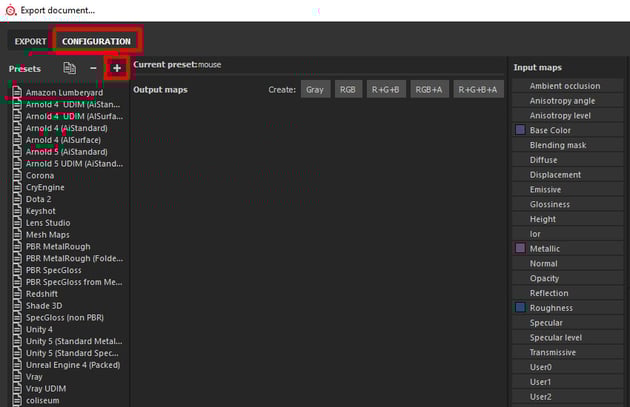Pick the Emissive input map

(x=568, y=189)
